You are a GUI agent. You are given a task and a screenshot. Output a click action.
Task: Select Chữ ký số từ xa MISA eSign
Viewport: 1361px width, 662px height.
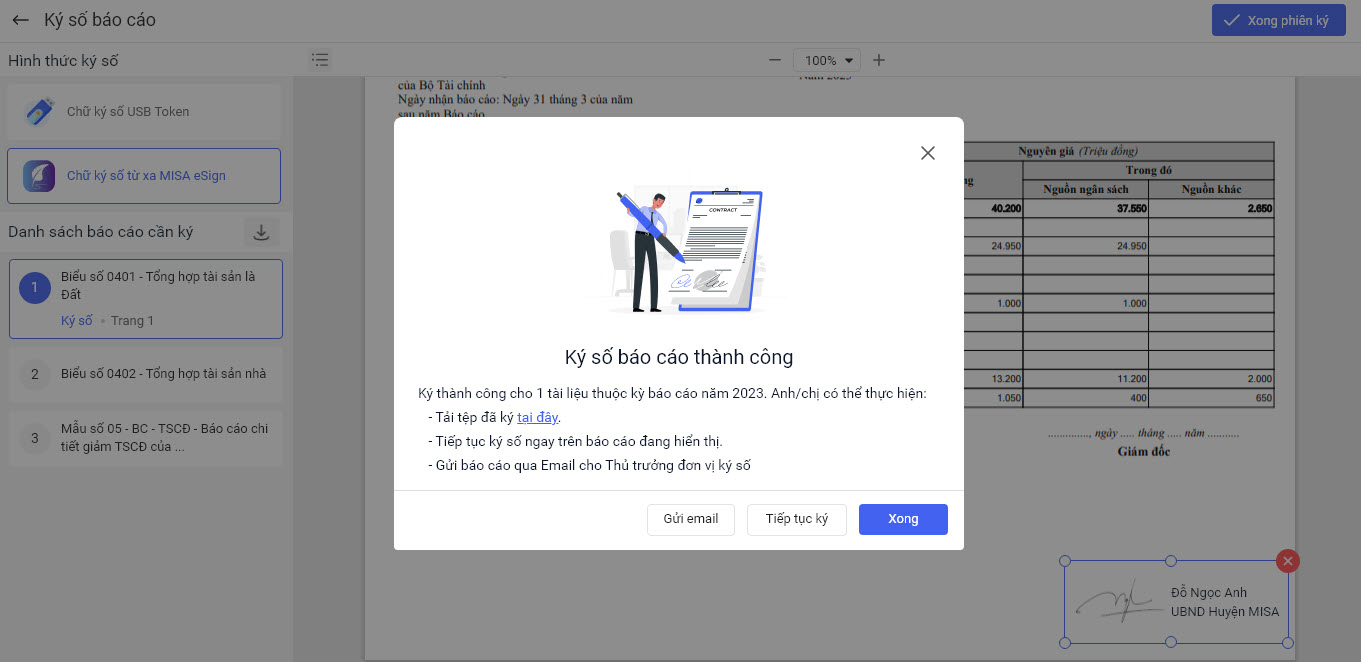pos(144,176)
